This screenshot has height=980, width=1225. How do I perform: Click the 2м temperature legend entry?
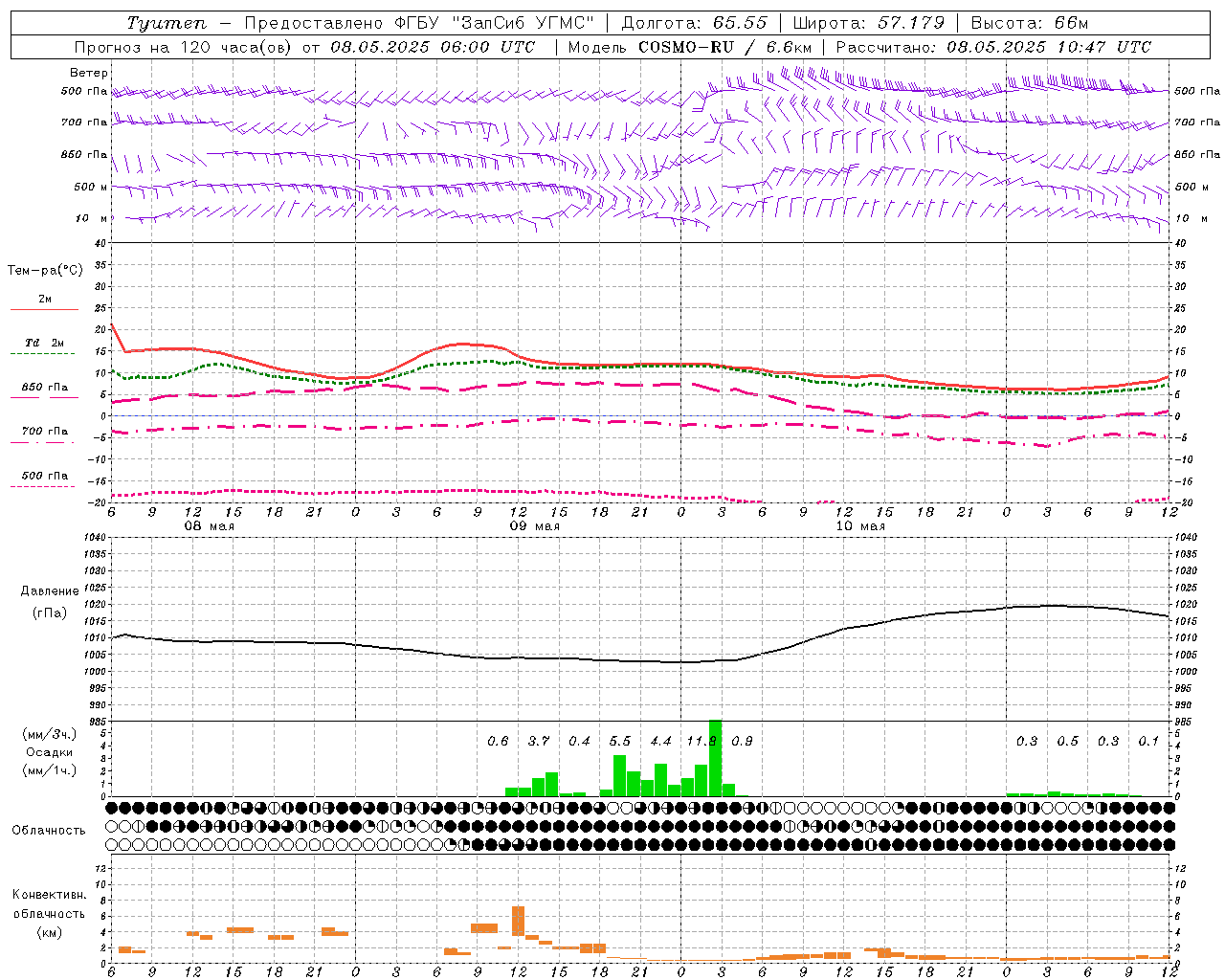click(45, 300)
